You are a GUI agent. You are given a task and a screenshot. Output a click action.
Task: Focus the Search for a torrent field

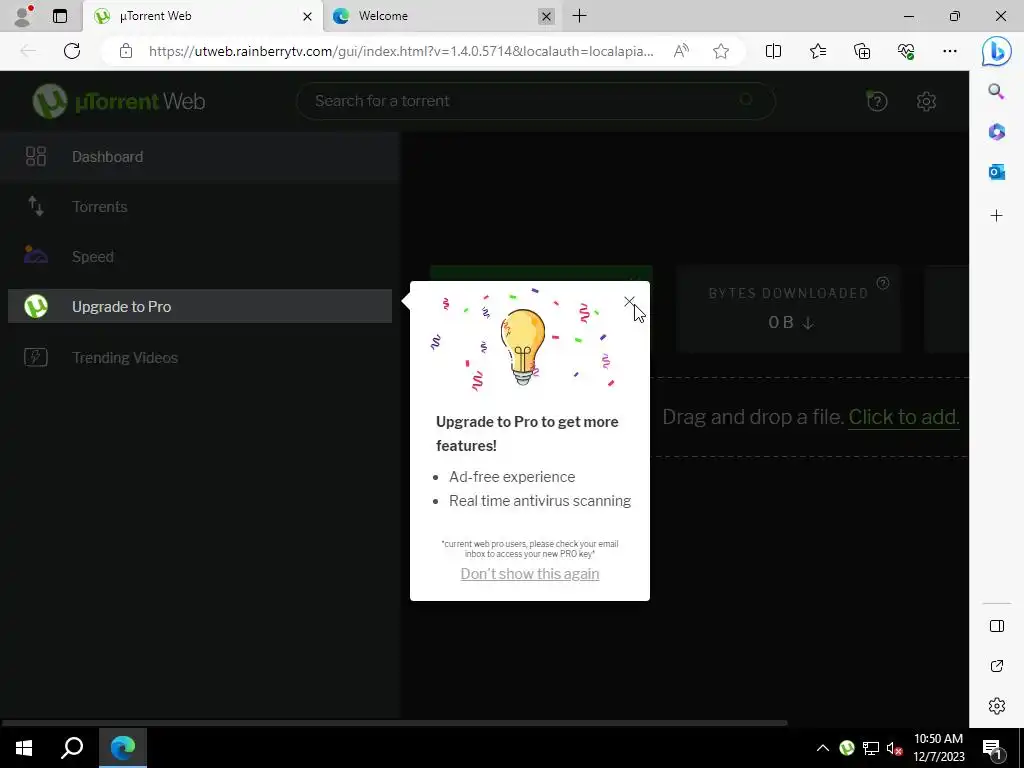point(536,101)
